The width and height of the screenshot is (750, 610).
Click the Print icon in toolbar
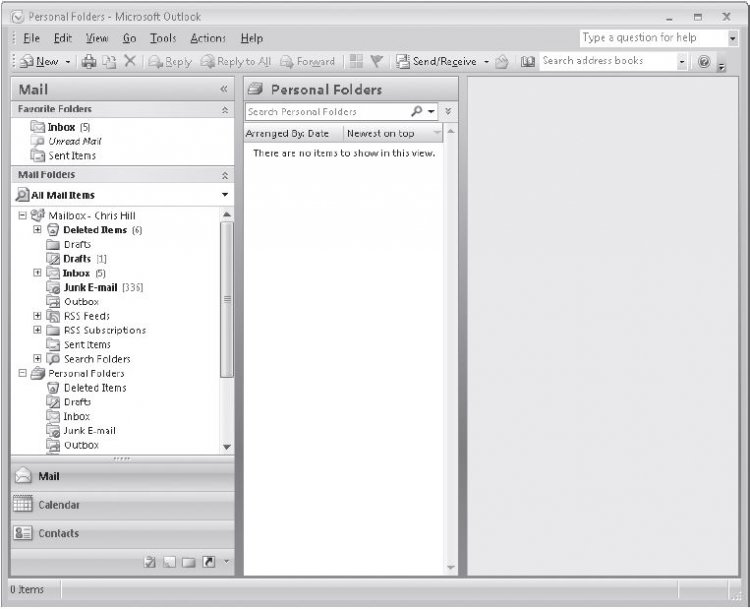click(88, 62)
